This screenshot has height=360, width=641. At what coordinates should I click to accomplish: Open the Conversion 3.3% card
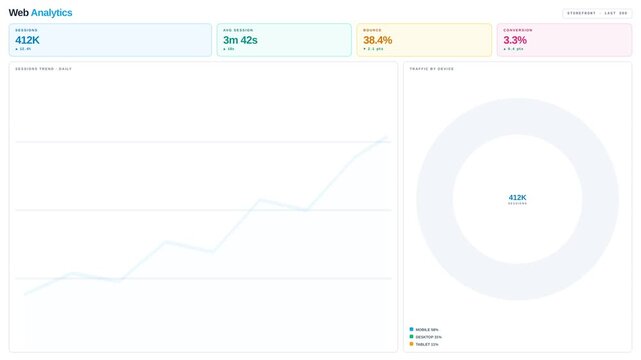[x=564, y=40]
